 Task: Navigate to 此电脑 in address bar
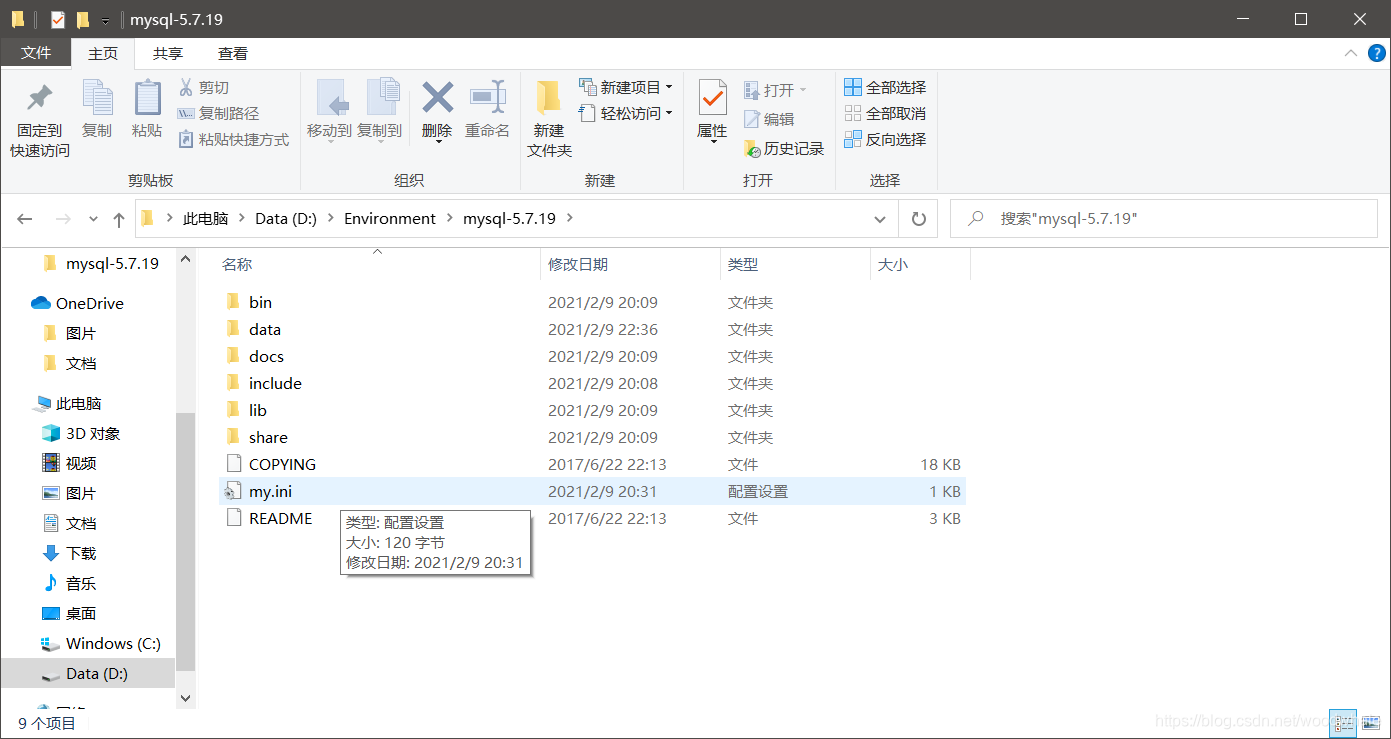[x=205, y=219]
